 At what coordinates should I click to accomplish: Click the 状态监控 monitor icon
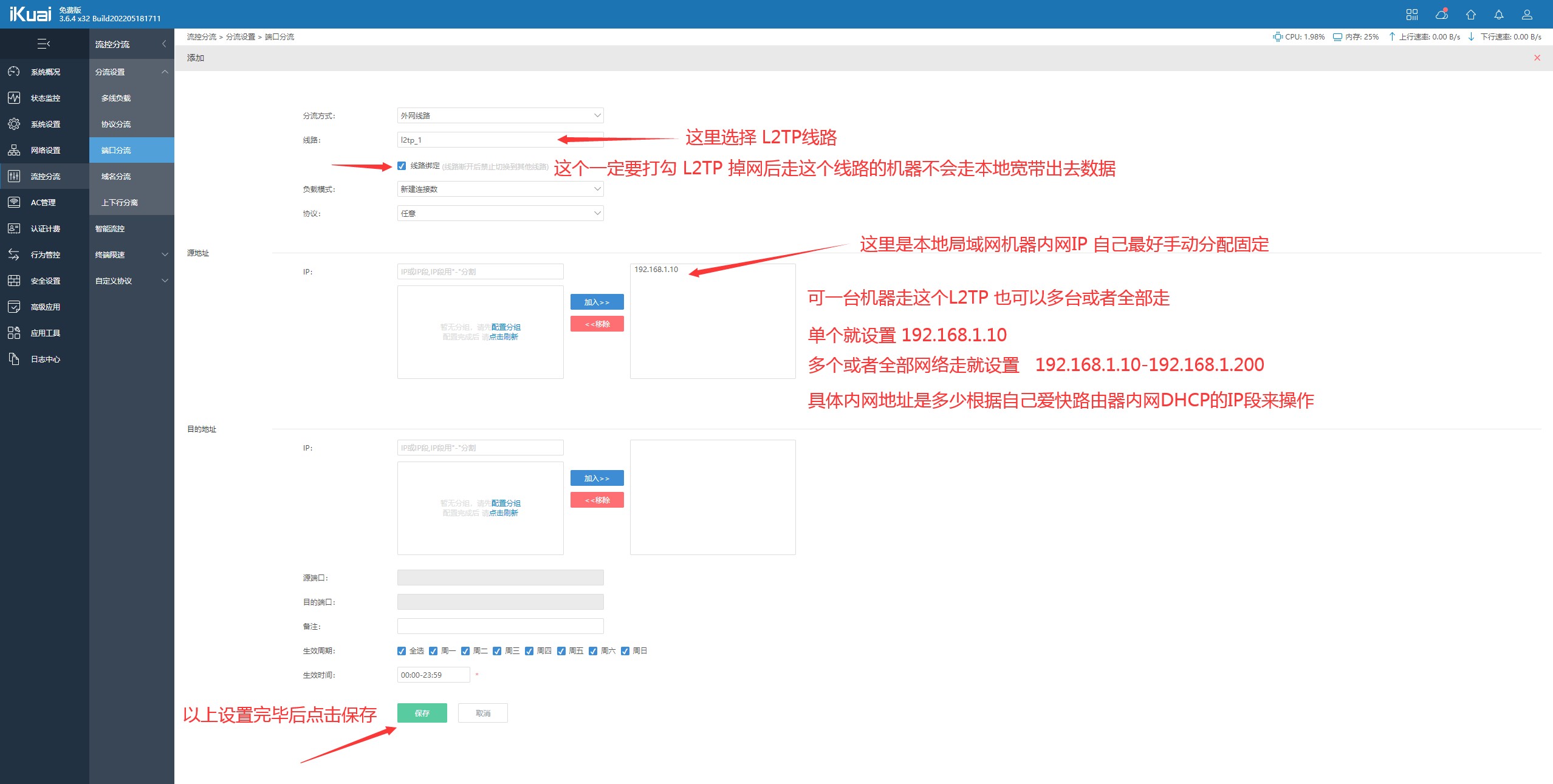tap(14, 98)
